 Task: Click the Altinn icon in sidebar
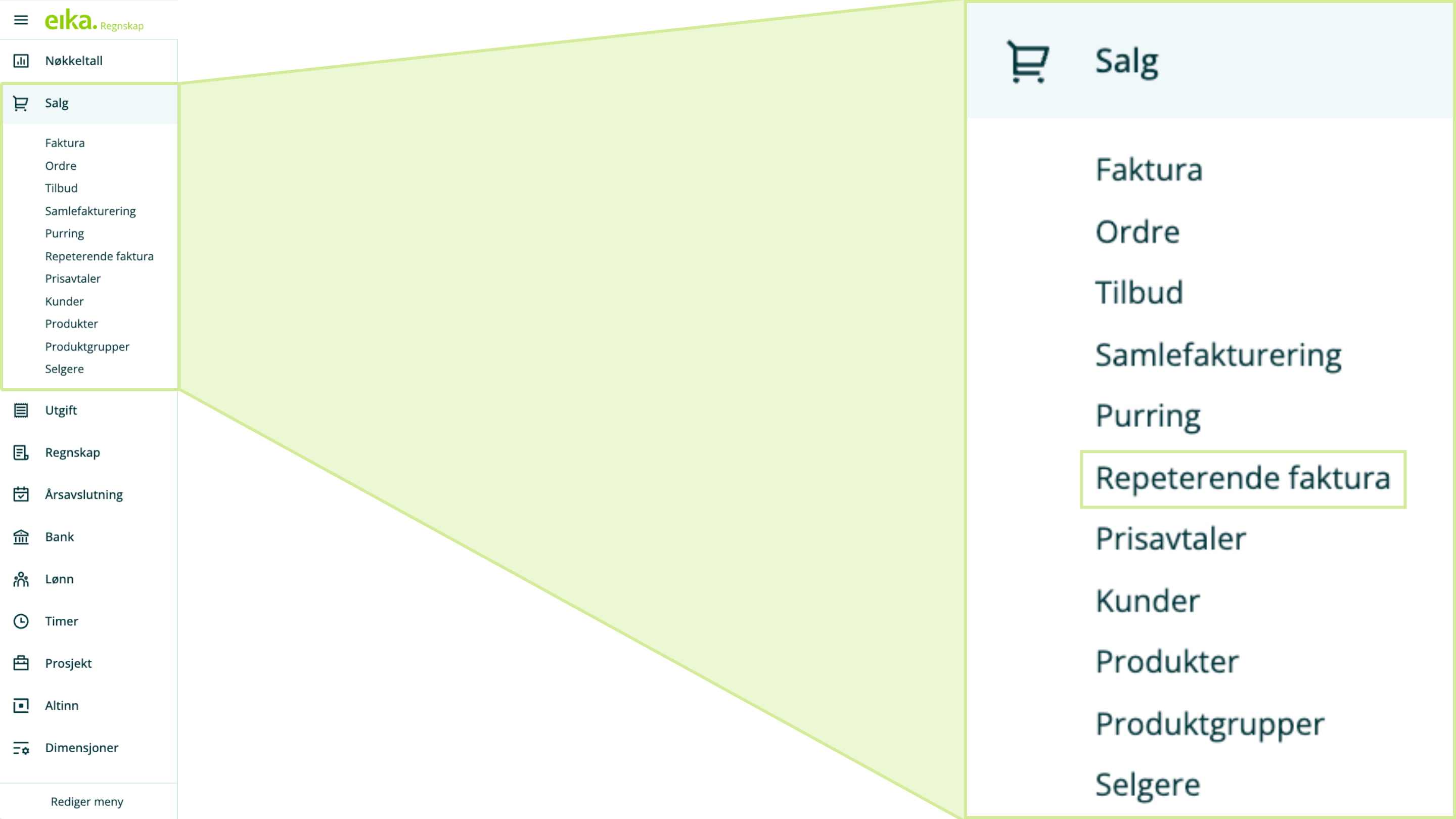click(x=21, y=705)
